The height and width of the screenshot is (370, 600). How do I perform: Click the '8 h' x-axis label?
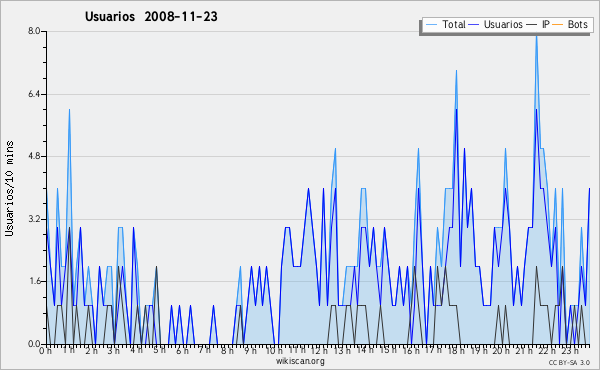(227, 351)
